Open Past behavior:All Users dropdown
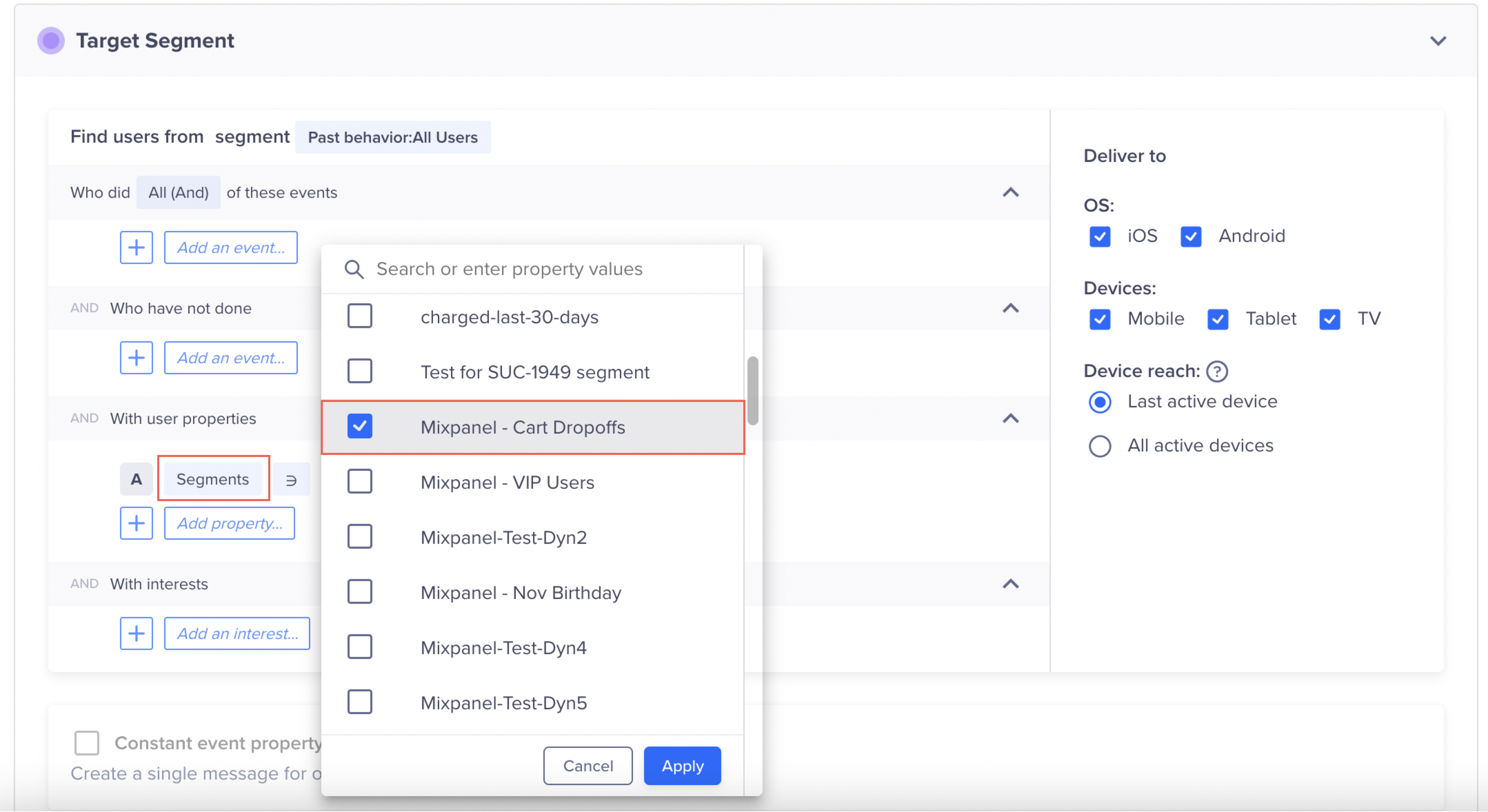The height and width of the screenshot is (812, 1488). 393,138
